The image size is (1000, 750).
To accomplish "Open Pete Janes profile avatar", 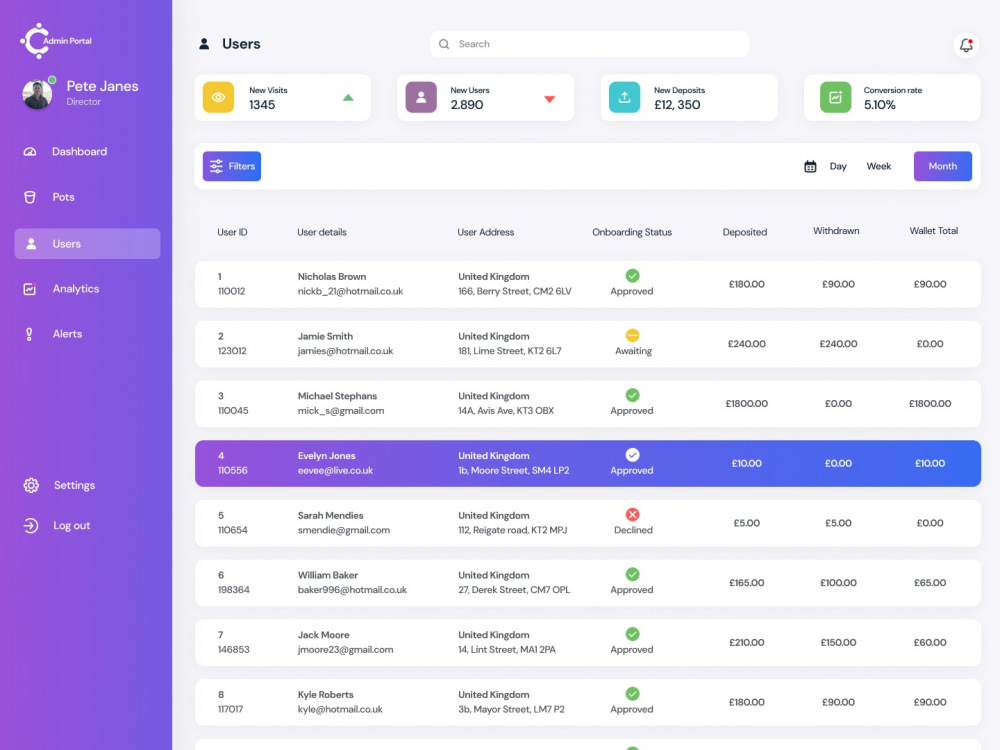I will click(x=38, y=94).
